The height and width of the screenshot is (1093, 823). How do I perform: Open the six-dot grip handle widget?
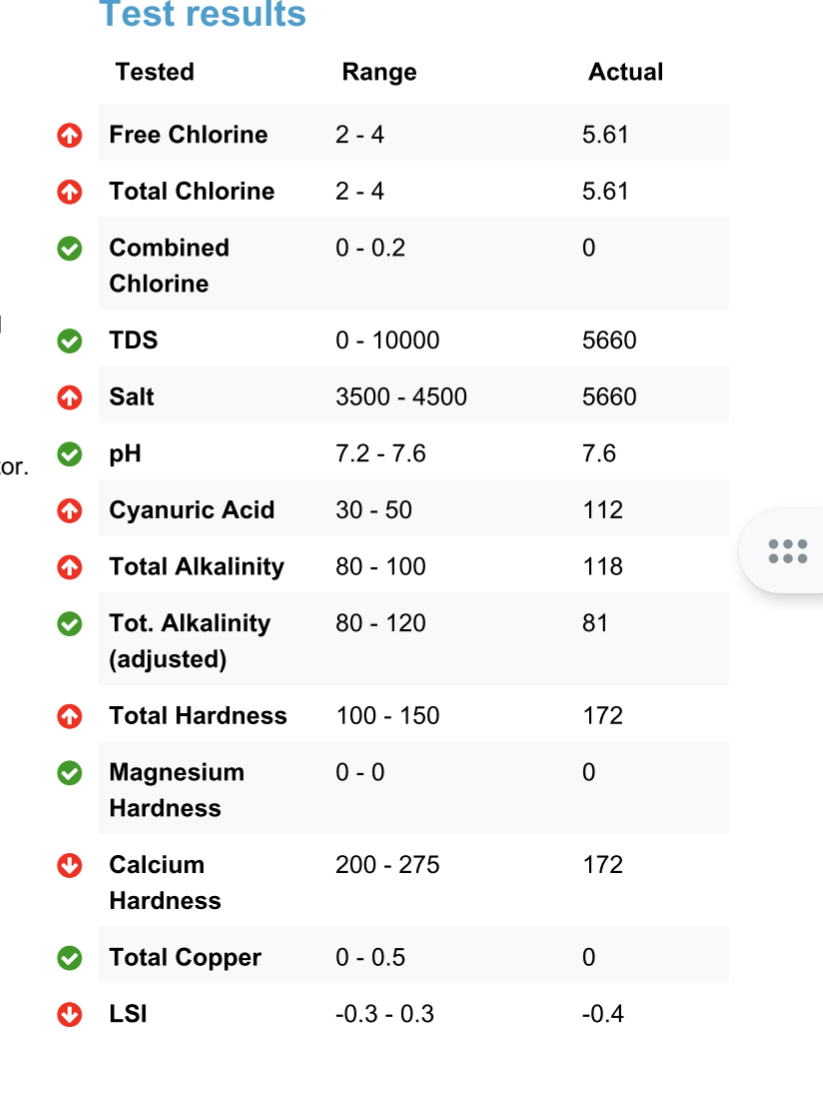(x=787, y=551)
